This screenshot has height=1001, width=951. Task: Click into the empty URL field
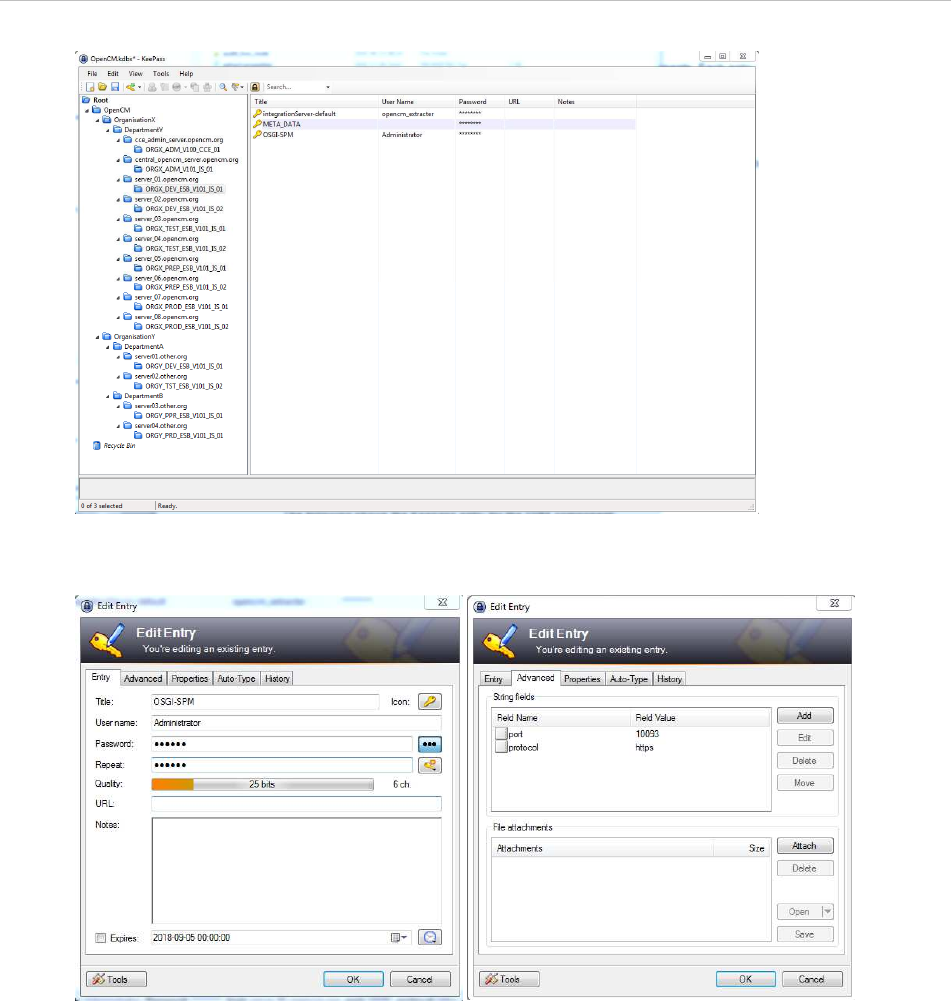[x=296, y=804]
